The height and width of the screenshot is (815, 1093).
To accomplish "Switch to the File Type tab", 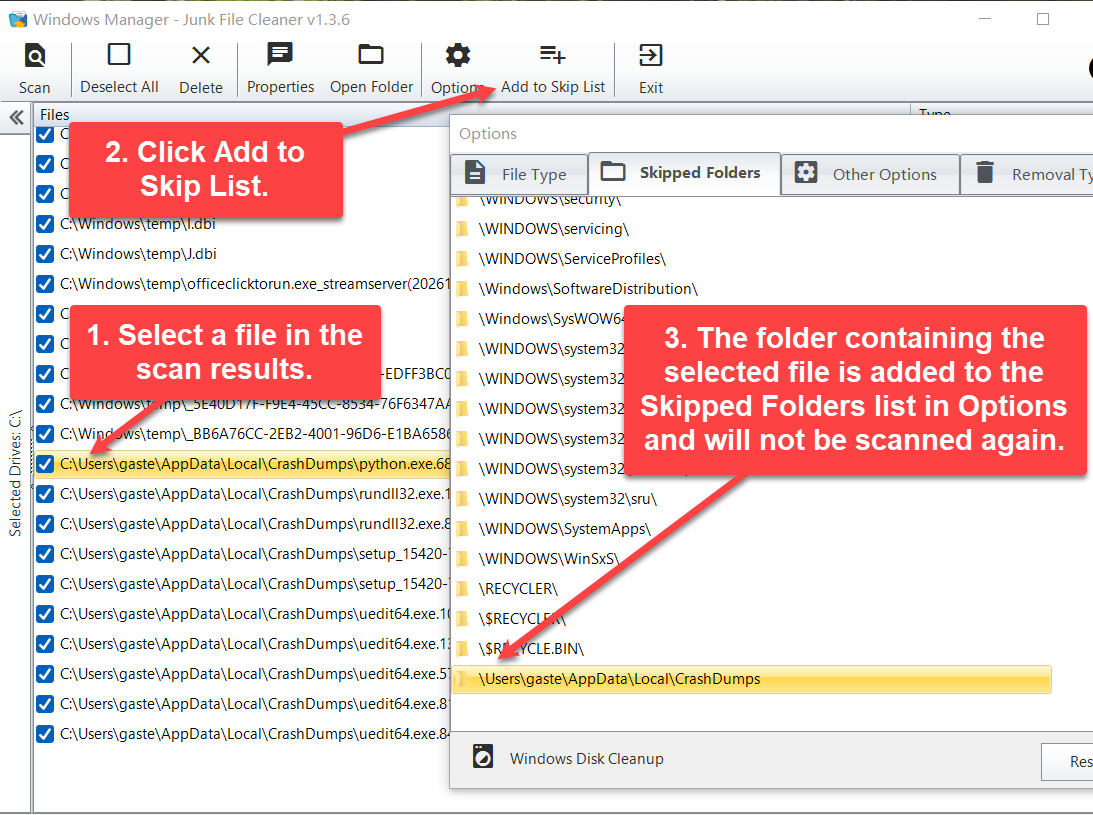I will [519, 174].
